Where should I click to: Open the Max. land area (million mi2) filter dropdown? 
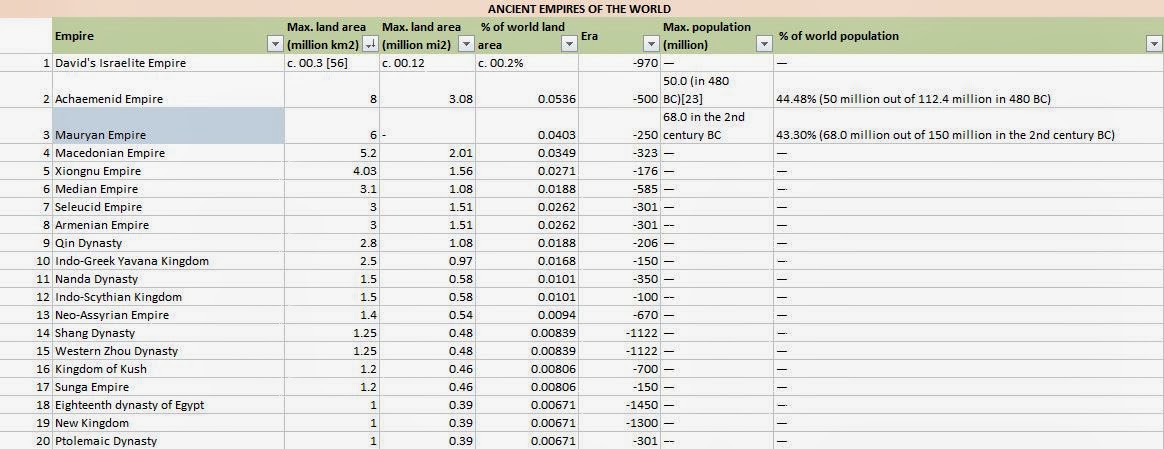(x=466, y=45)
